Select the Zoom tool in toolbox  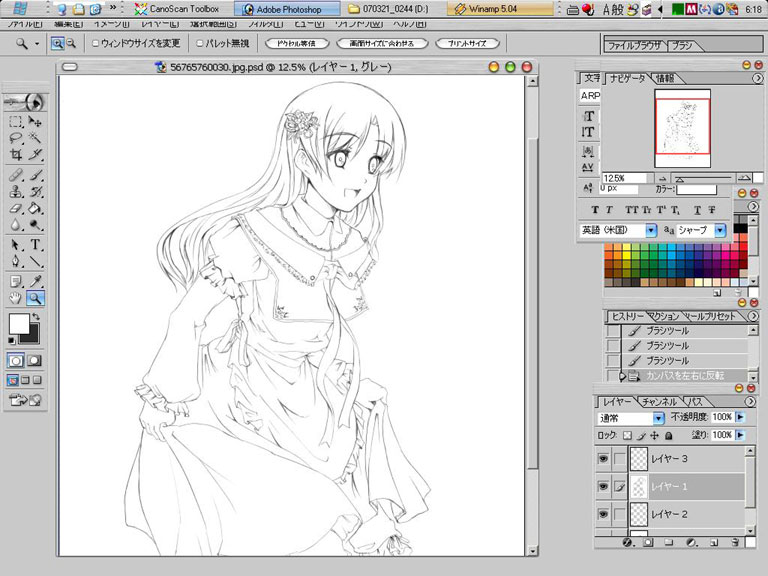(x=35, y=297)
